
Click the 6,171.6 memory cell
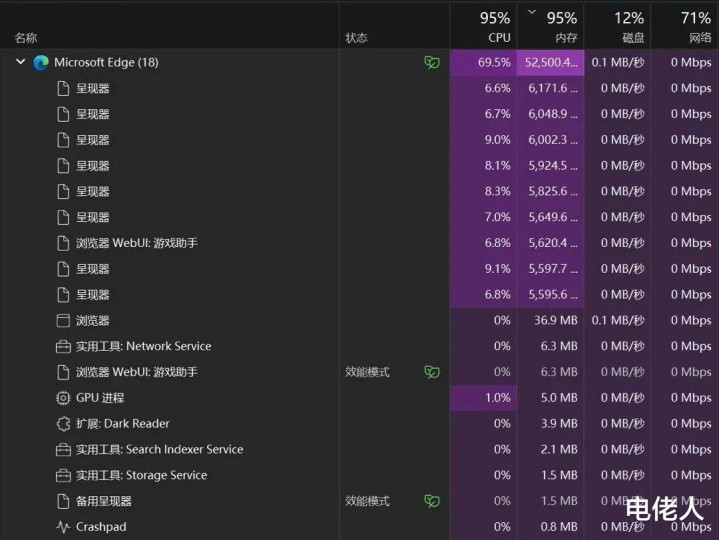click(550, 88)
